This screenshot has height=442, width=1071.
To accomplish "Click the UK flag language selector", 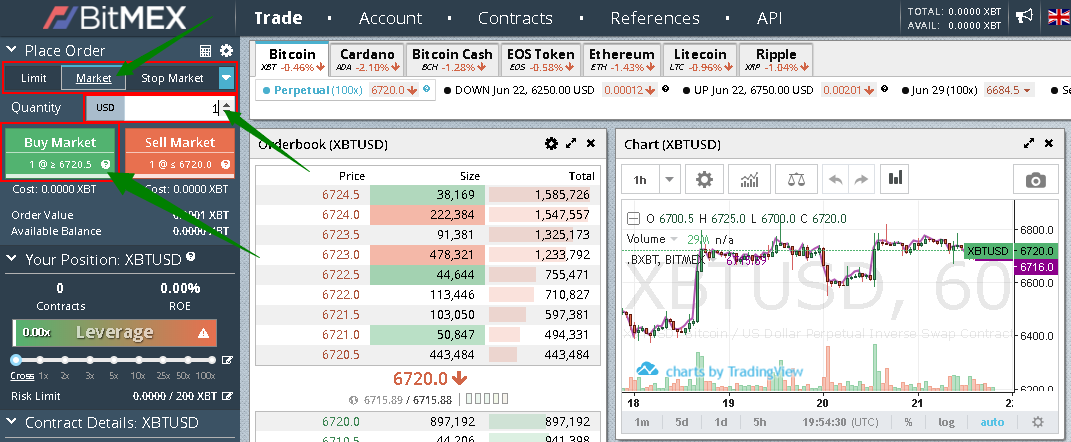I will coord(1059,16).
